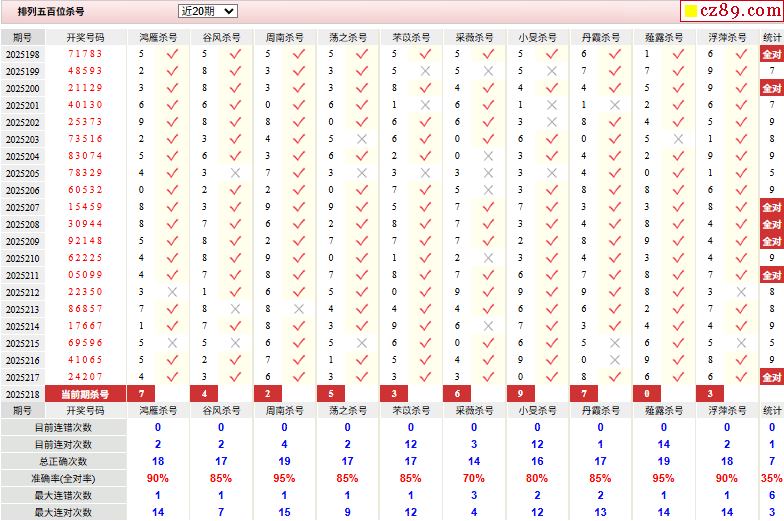Click the red current kill number 3 under 浮萍杀号
The width and height of the screenshot is (784, 521).
pos(710,394)
